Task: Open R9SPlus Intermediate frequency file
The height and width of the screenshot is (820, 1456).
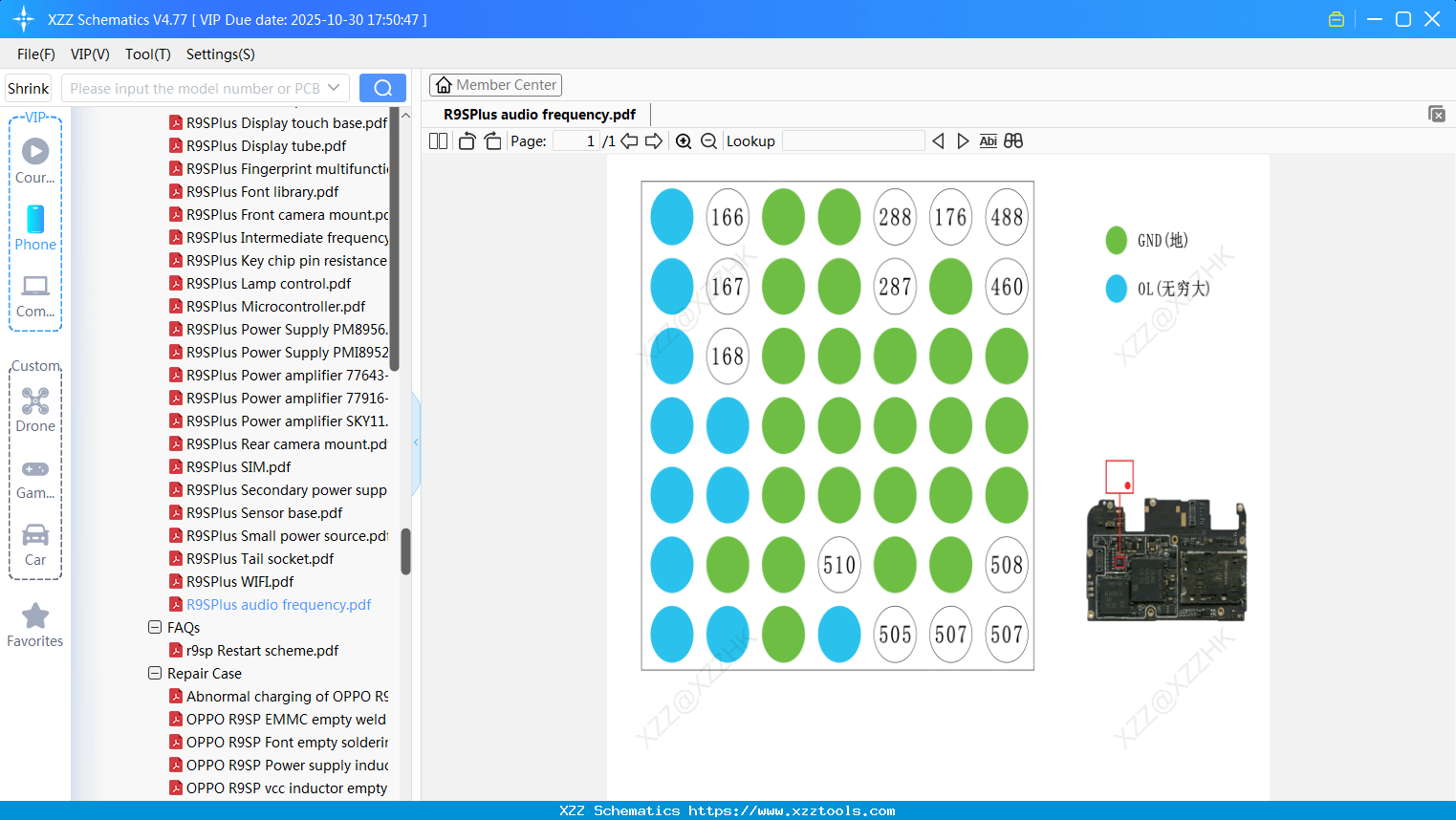Action: pos(278,238)
